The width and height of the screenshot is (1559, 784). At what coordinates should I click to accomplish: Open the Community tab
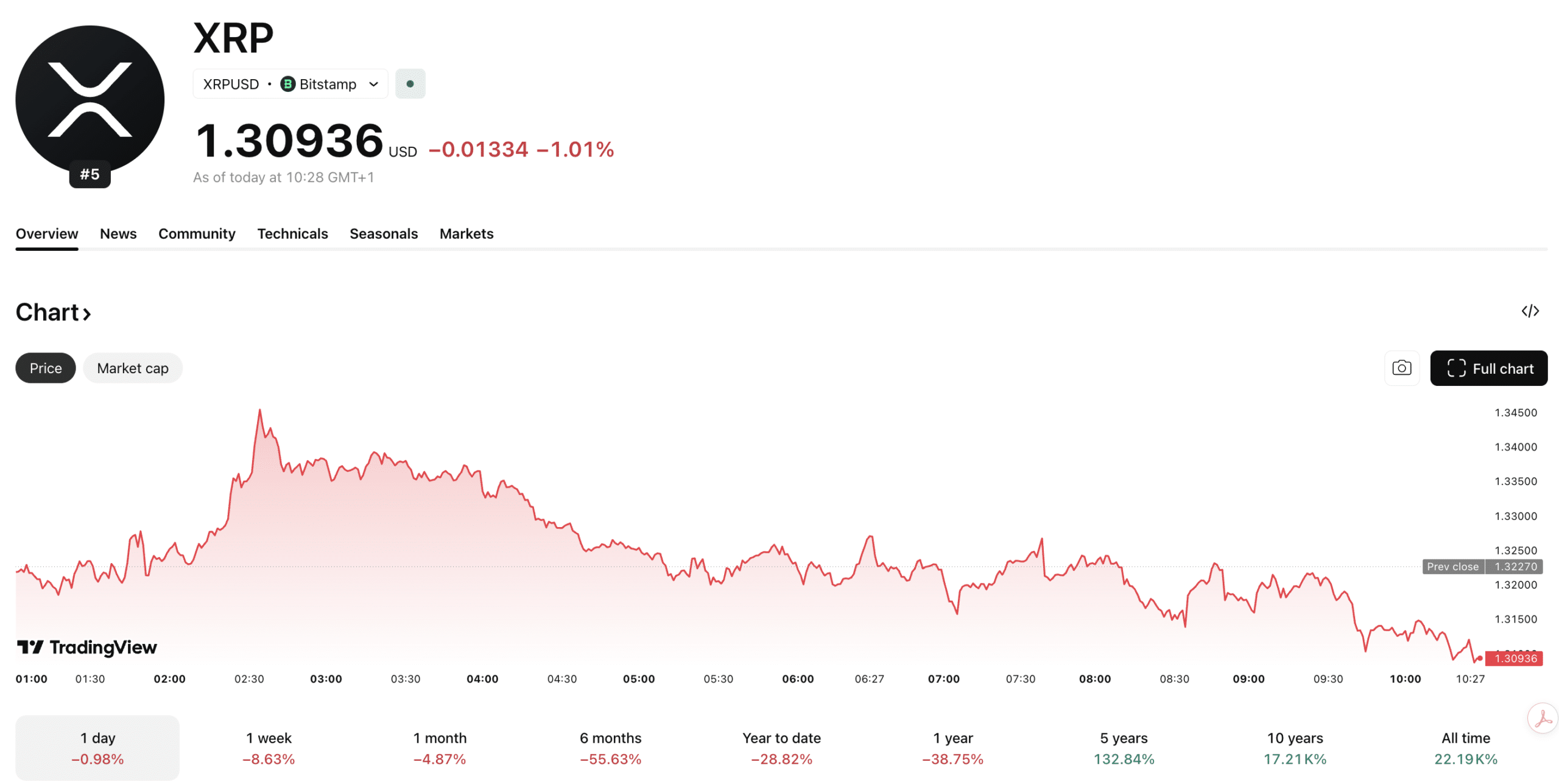[x=197, y=234]
